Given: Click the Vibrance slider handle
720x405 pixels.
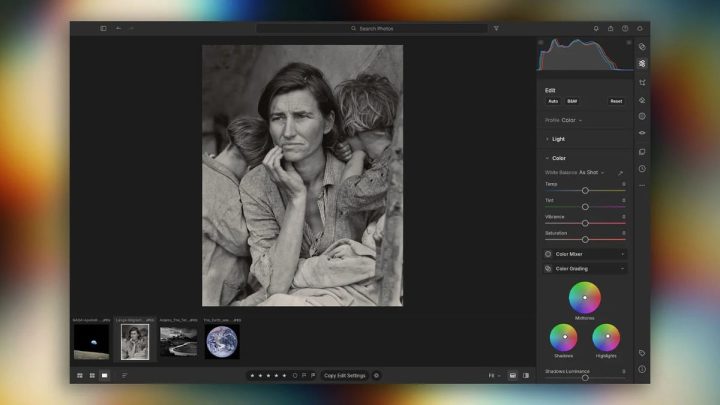Looking at the screenshot, I should pyautogui.click(x=585, y=223).
